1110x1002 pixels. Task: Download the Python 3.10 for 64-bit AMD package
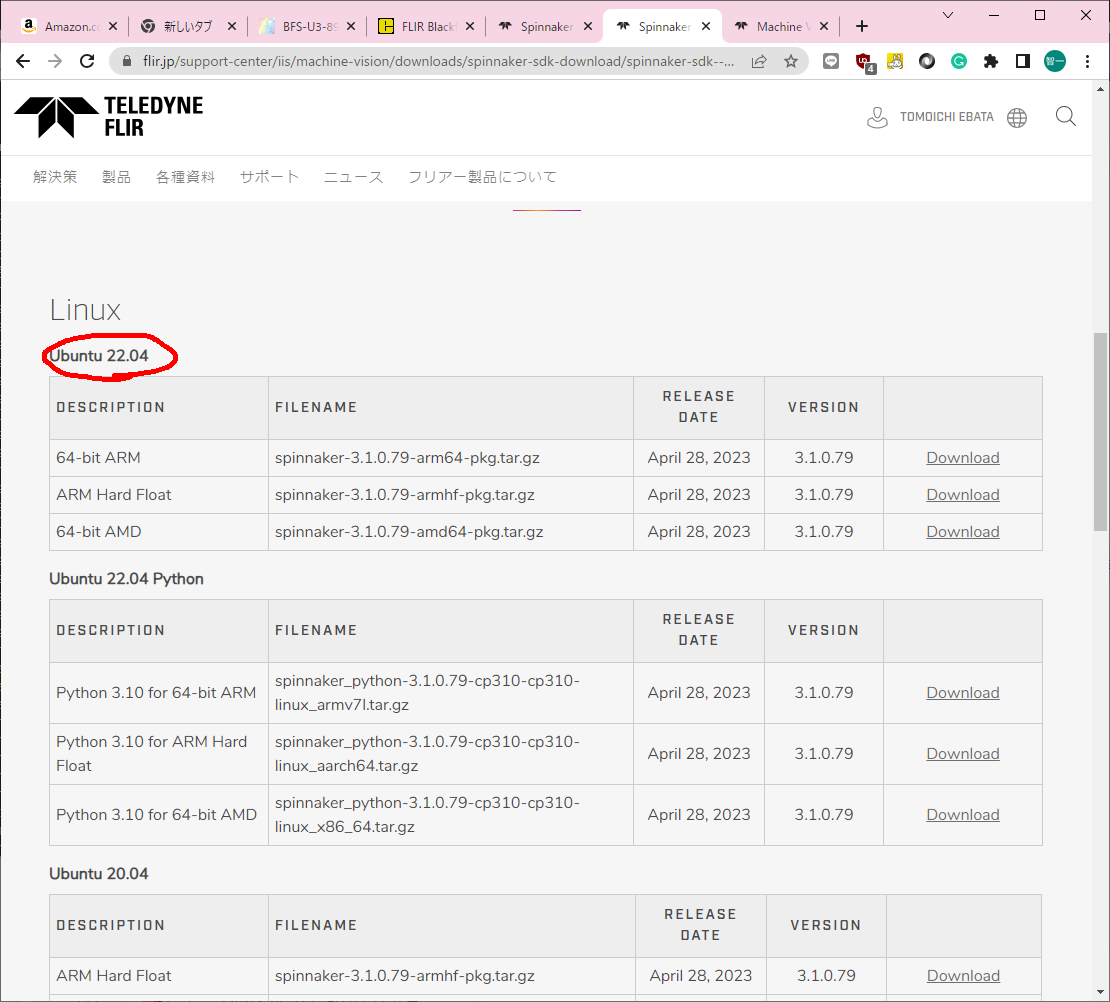tap(962, 815)
